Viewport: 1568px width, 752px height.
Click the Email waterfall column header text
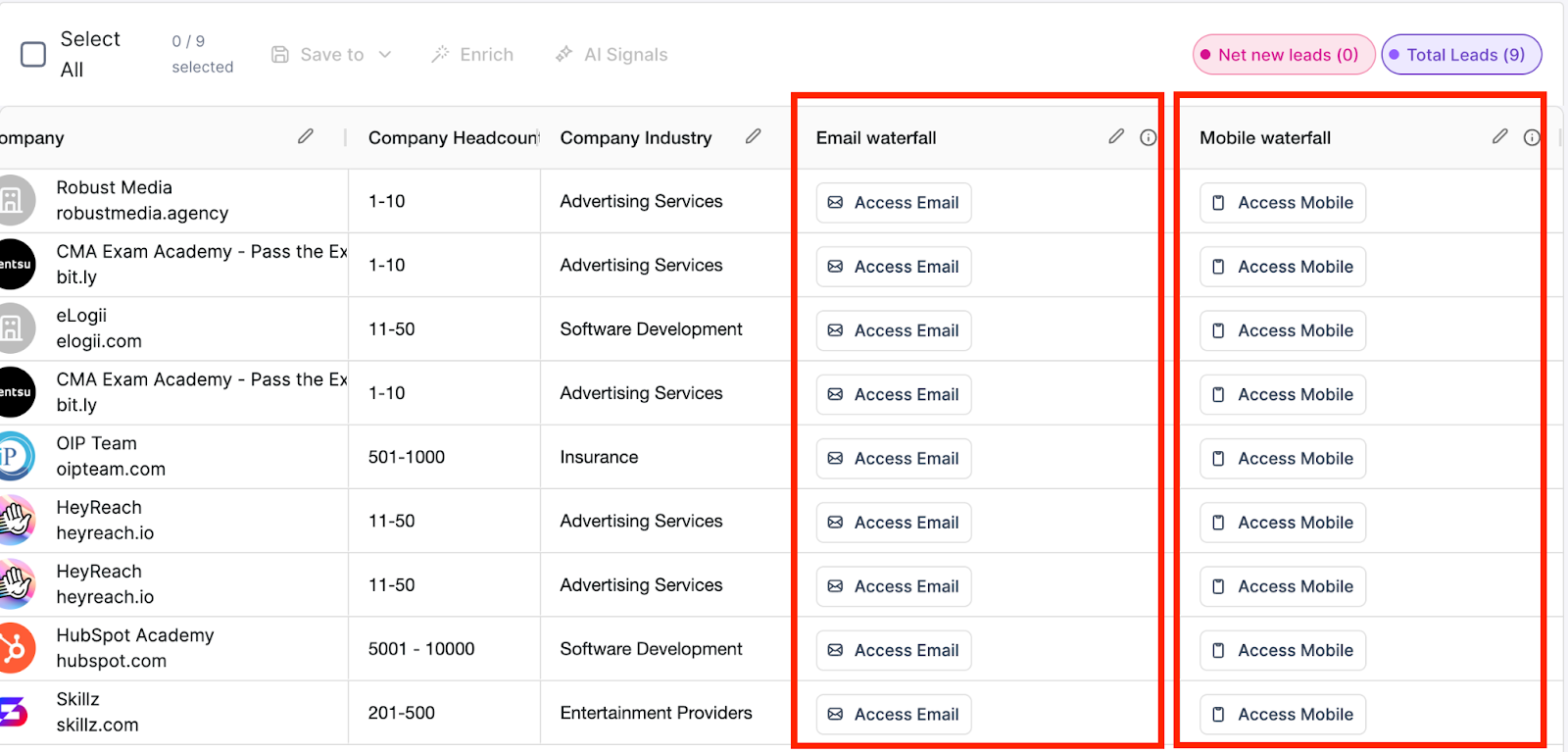pyautogui.click(x=876, y=138)
